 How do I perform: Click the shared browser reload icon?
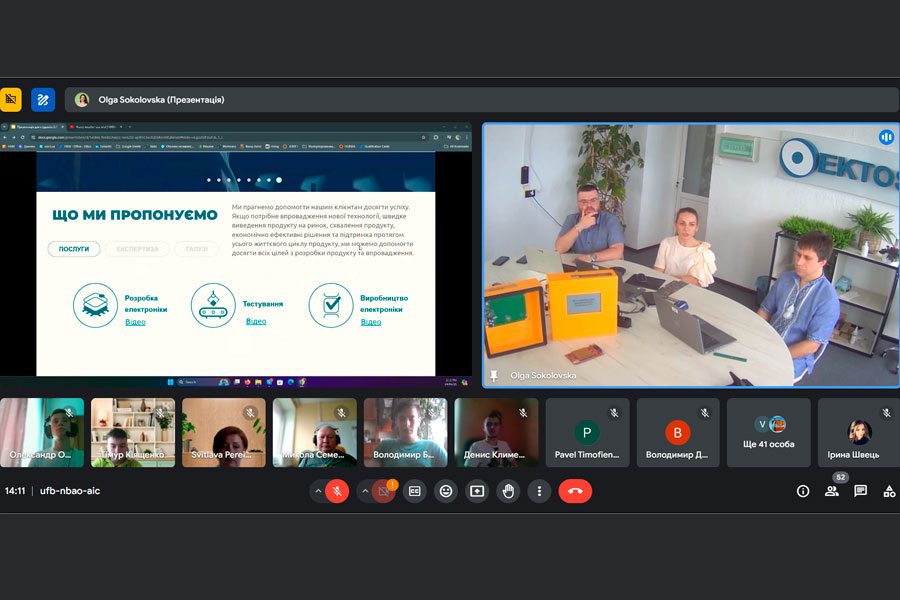pos(22,137)
